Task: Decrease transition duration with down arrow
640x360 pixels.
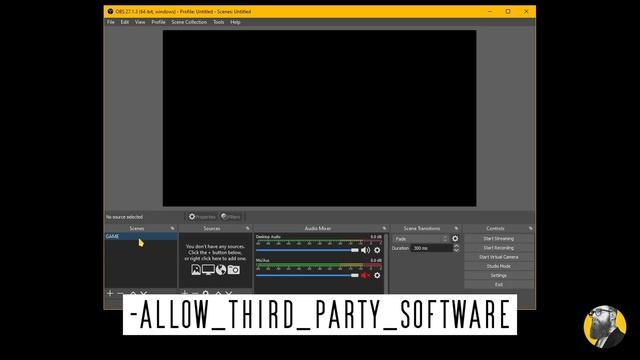Action: click(x=456, y=250)
